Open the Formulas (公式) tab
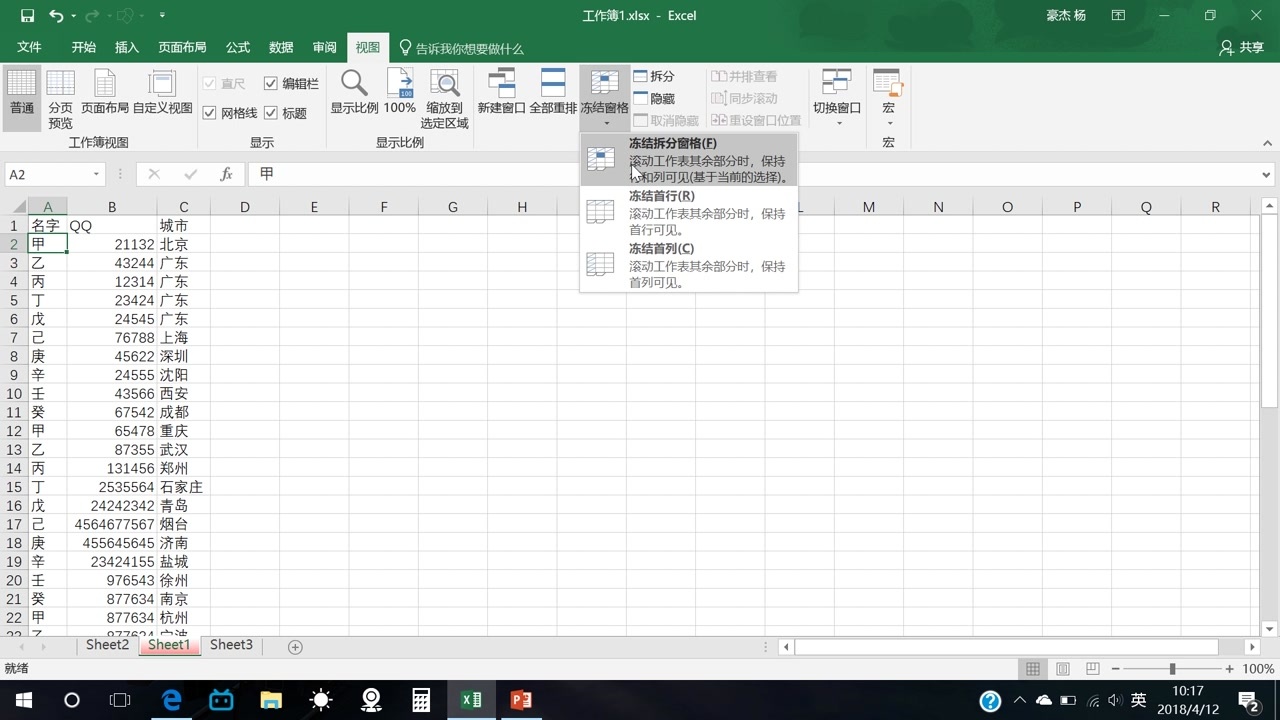The width and height of the screenshot is (1280, 720). [x=238, y=47]
